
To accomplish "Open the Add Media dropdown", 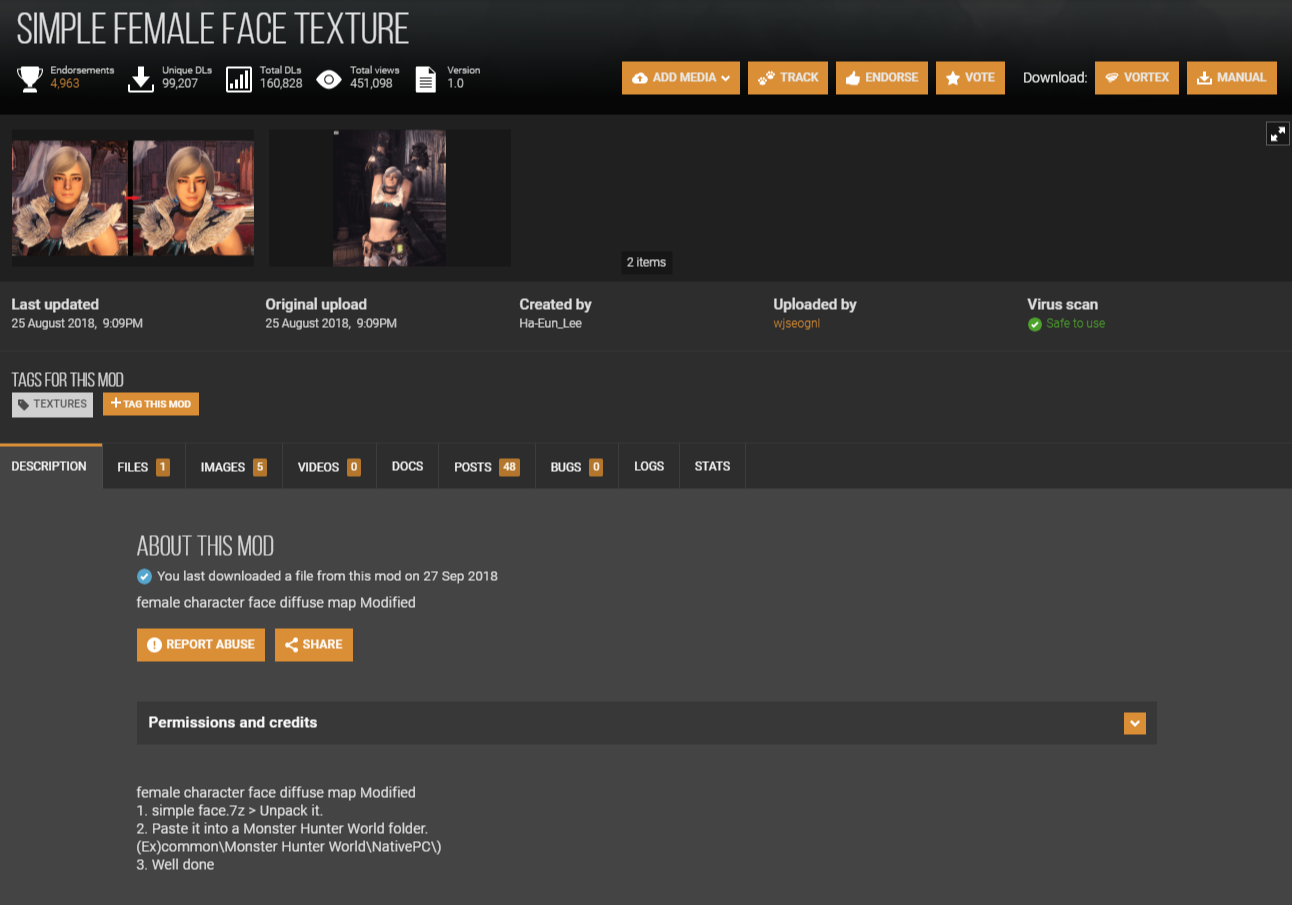I will coord(681,78).
